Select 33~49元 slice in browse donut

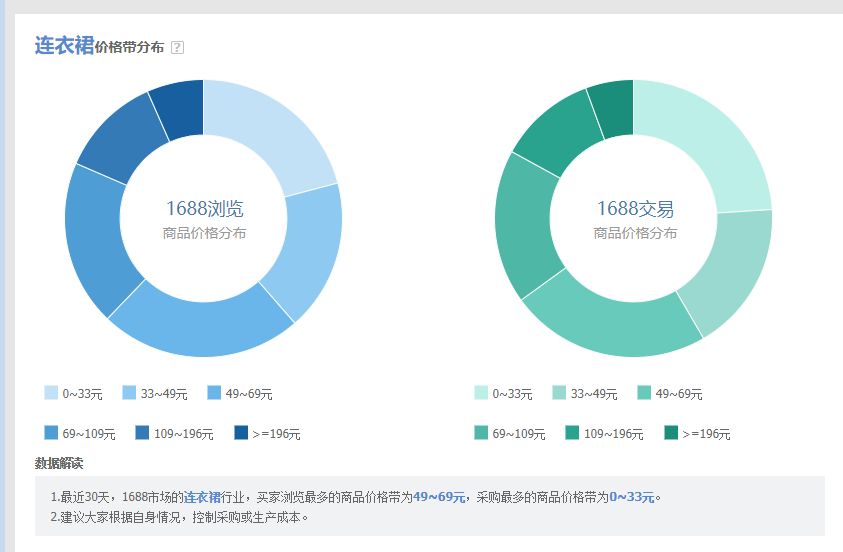click(x=308, y=250)
